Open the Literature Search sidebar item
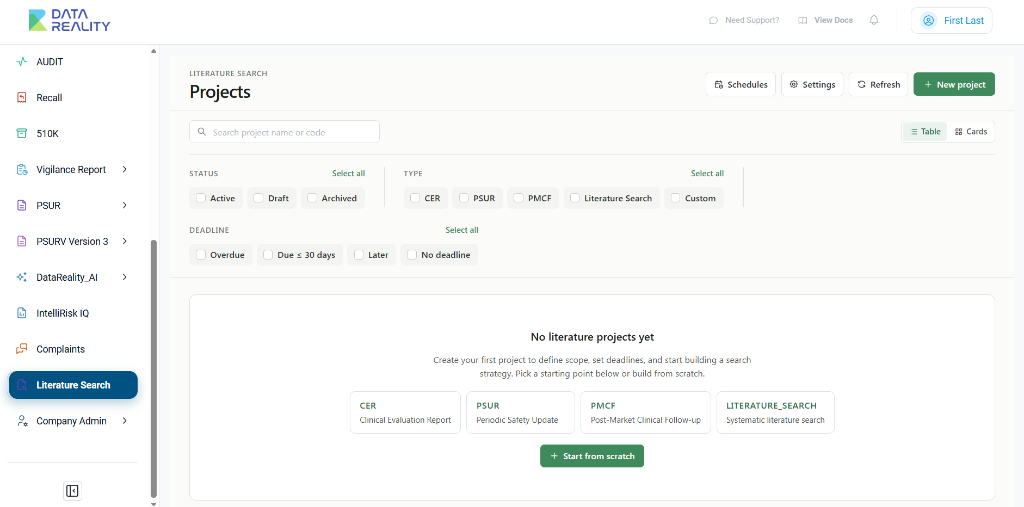 (x=73, y=385)
